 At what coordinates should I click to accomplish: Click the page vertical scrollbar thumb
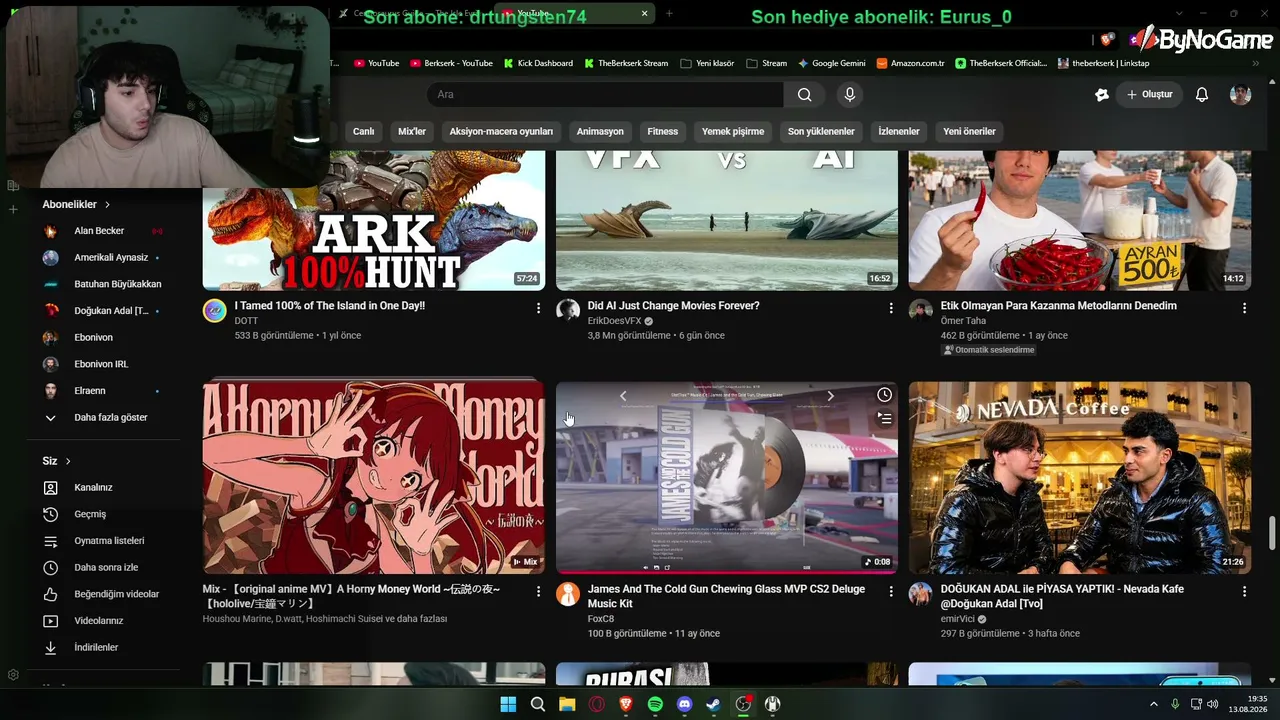(x=1272, y=533)
